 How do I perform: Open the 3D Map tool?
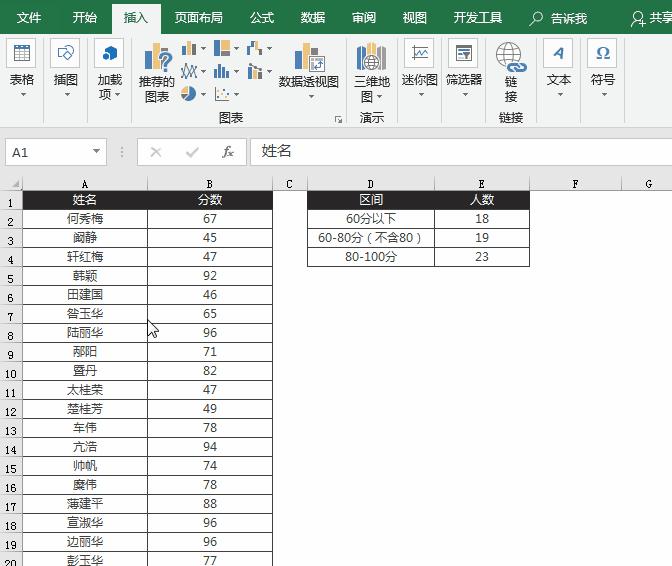(x=371, y=73)
